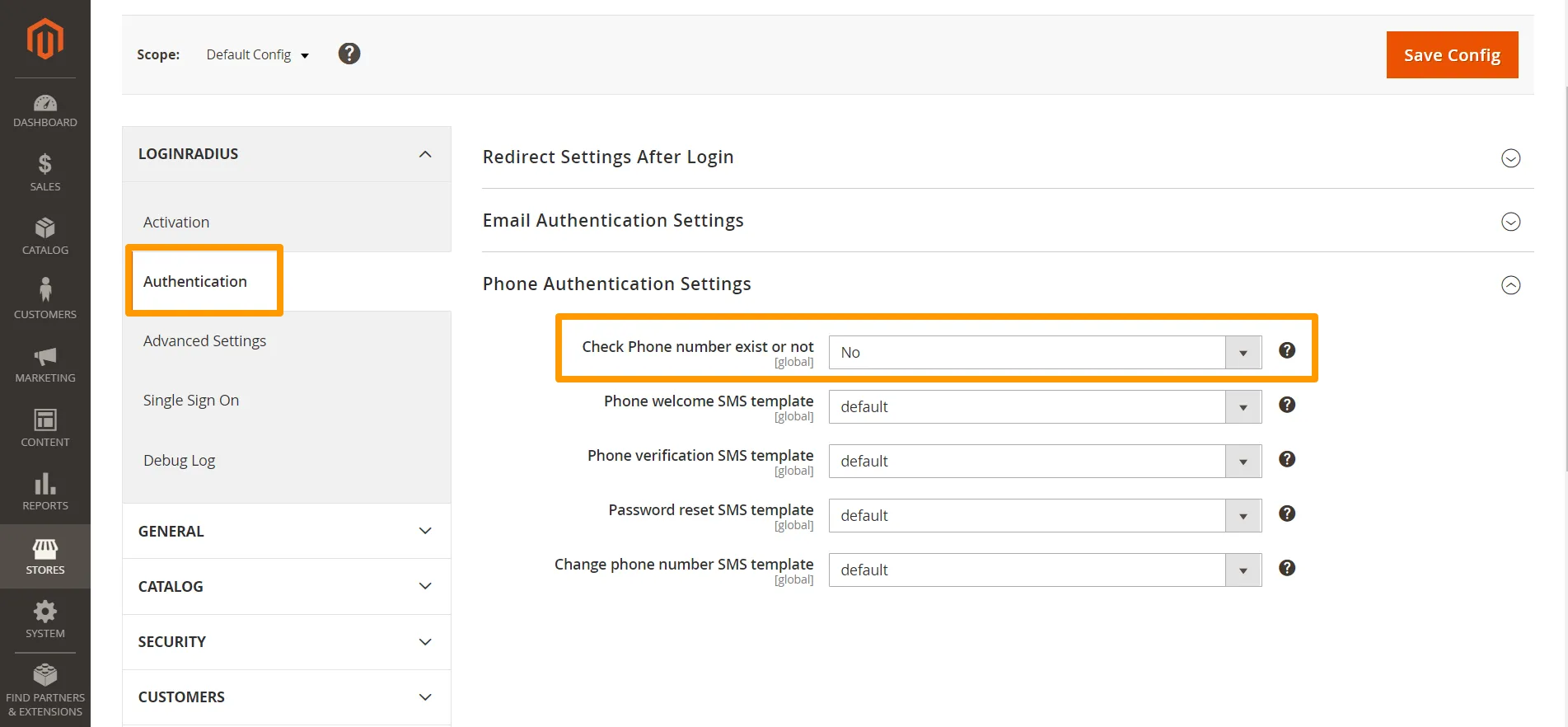Open Password reset SMS template dropdown
This screenshot has width=1568, height=727.
tap(1044, 516)
